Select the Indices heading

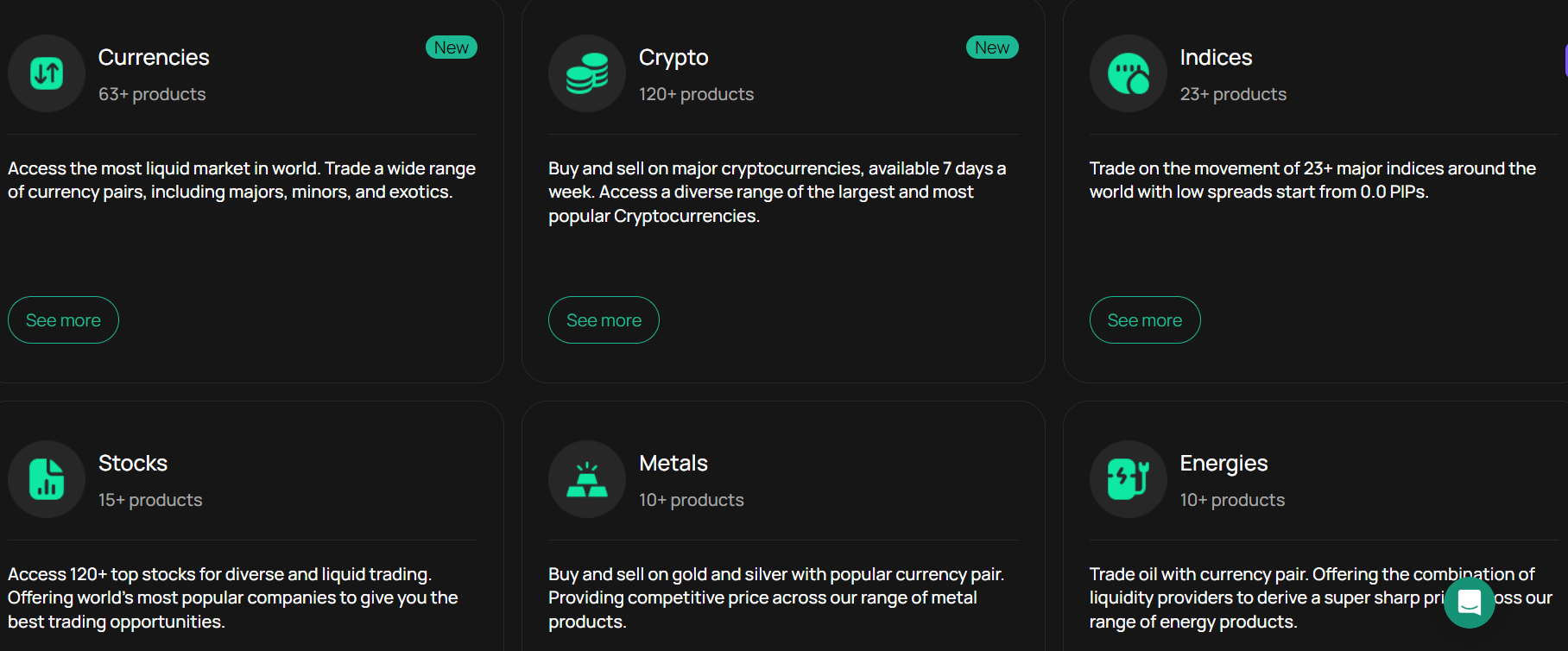(1216, 57)
